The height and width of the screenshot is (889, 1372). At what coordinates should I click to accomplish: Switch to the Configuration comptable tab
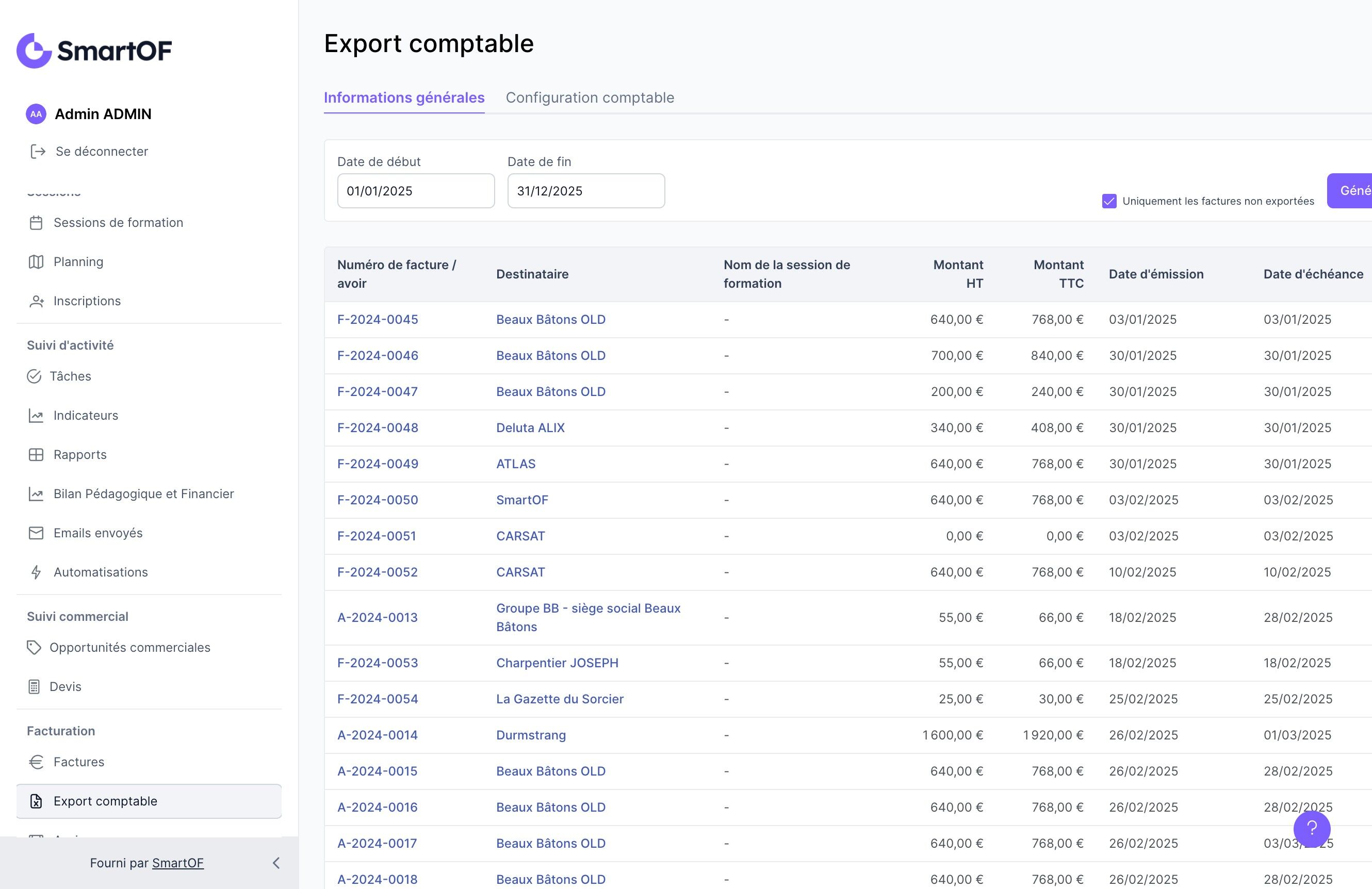589,97
